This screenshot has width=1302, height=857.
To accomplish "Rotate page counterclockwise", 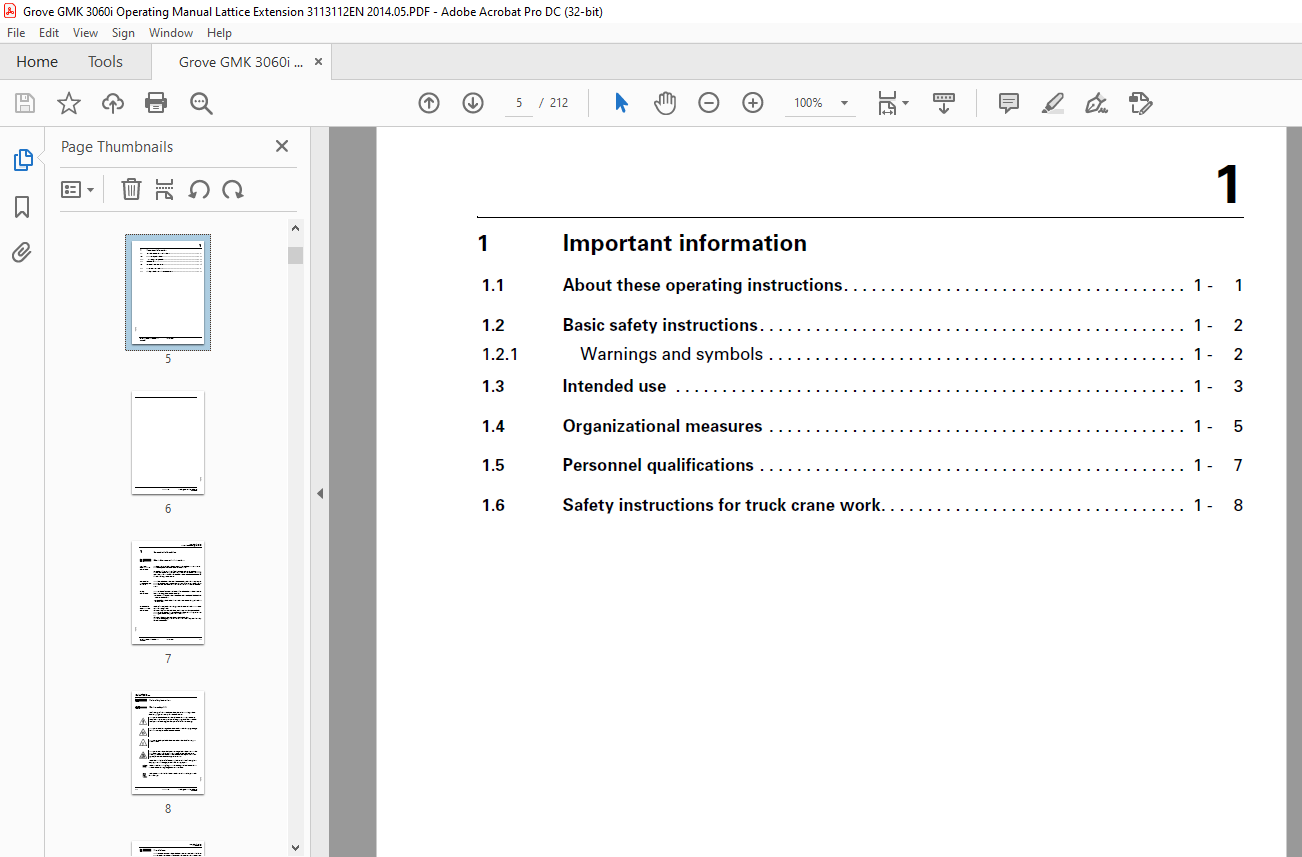I will point(199,189).
